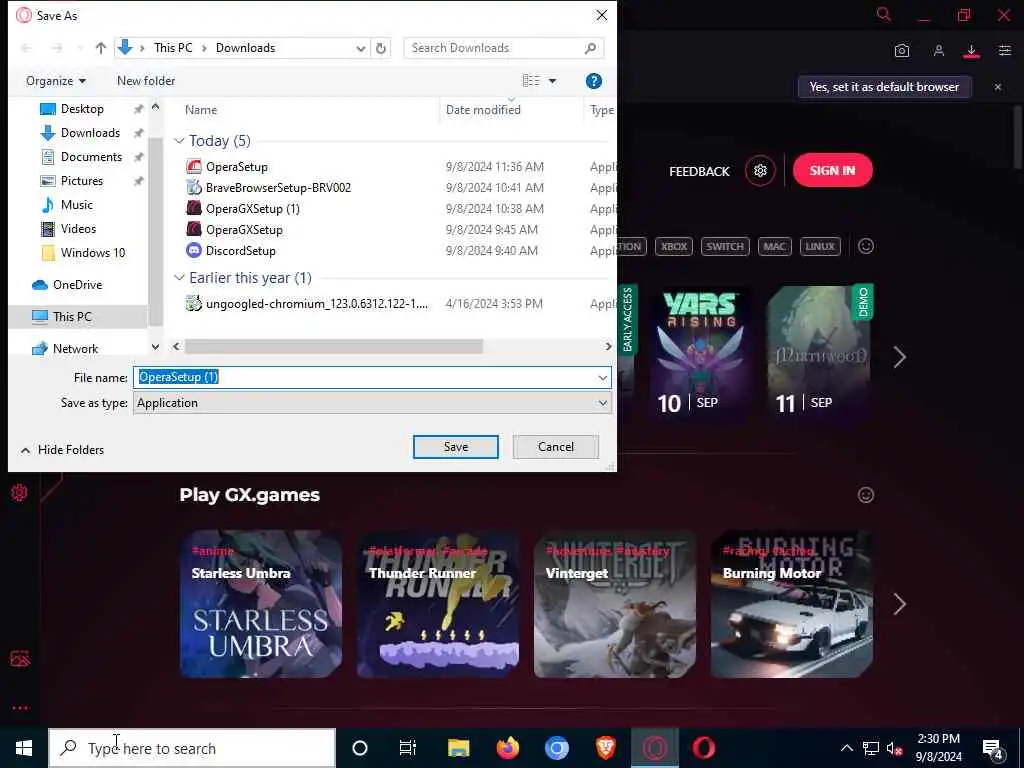Open the sidebar settings gear icon
1024x768 pixels.
pos(19,492)
